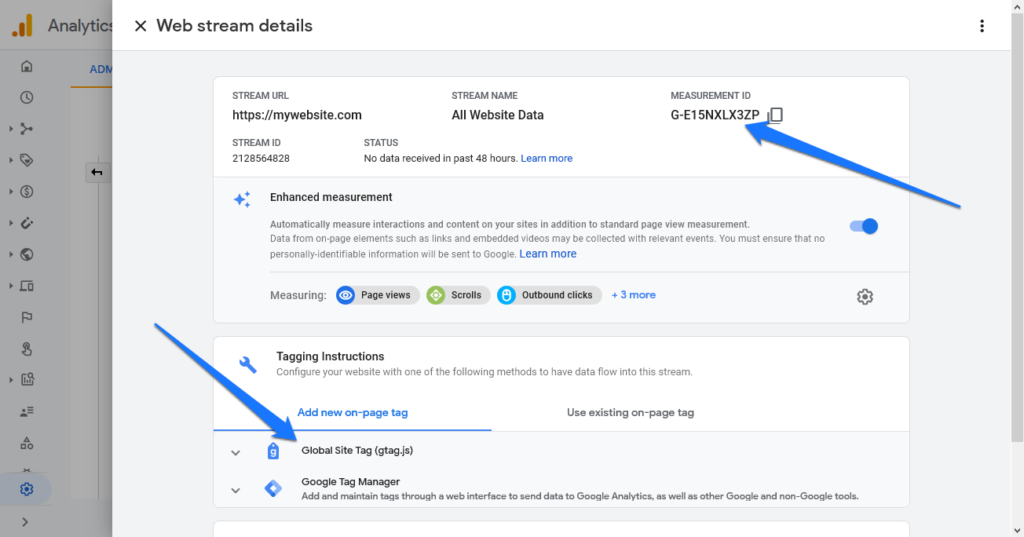Click the + 3 more measuring link
This screenshot has height=537, width=1024.
[x=633, y=295]
